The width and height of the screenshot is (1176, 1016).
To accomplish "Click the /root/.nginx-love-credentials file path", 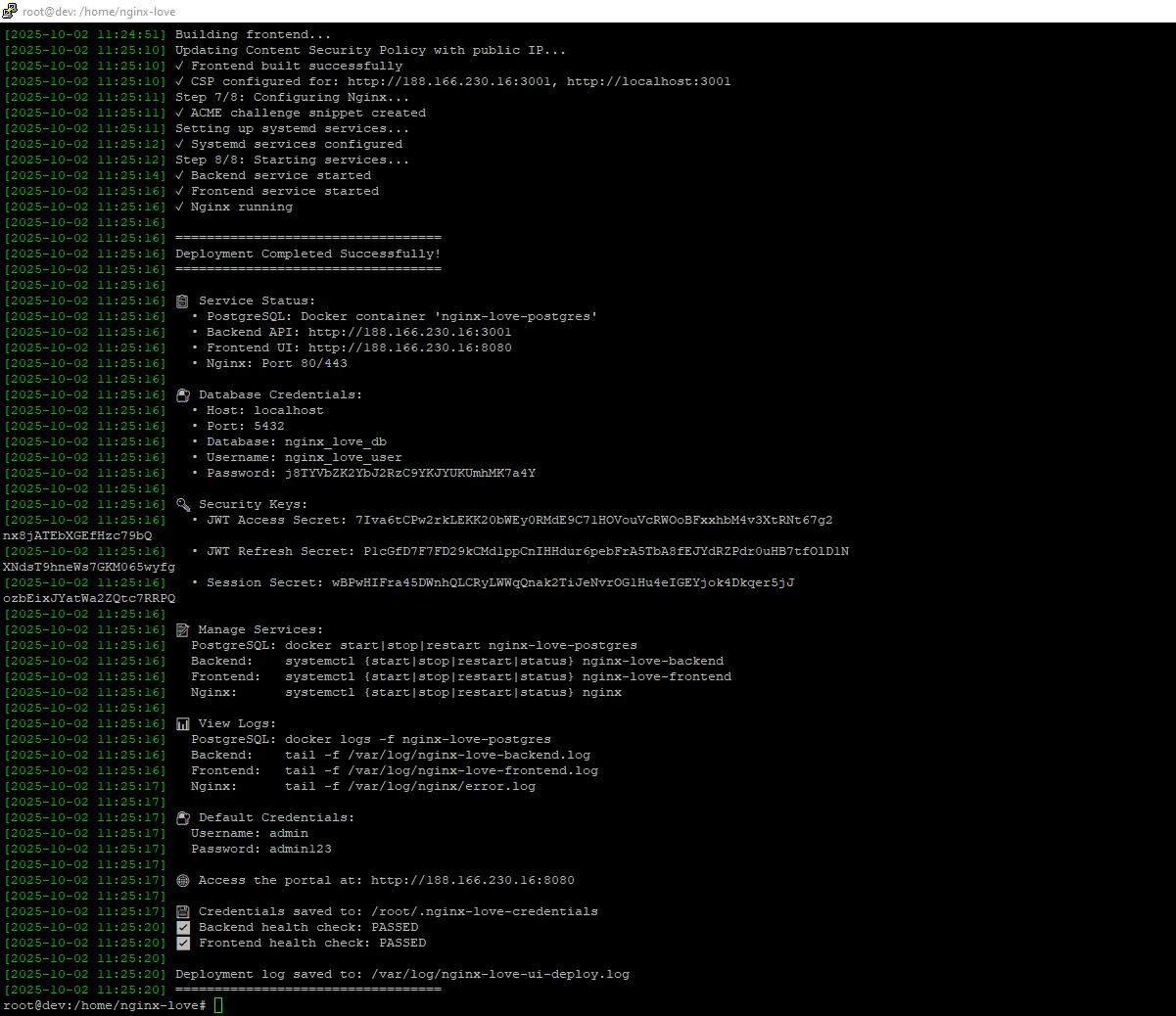I will click(x=484, y=912).
